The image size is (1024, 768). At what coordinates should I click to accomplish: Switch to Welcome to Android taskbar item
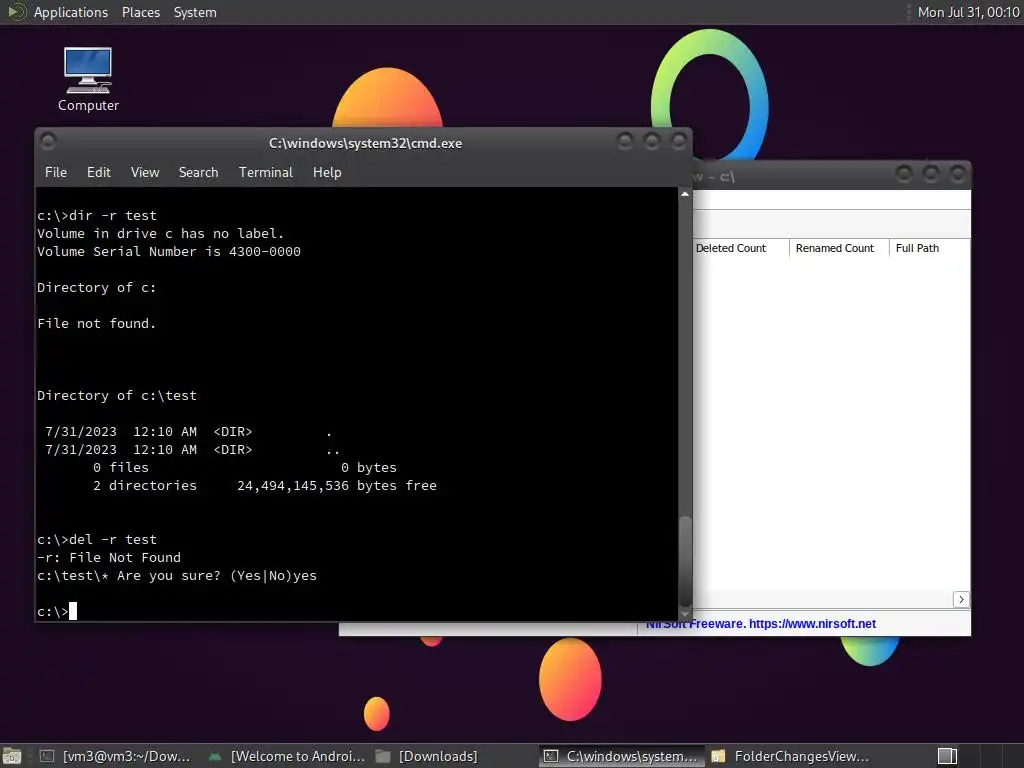(x=288, y=756)
